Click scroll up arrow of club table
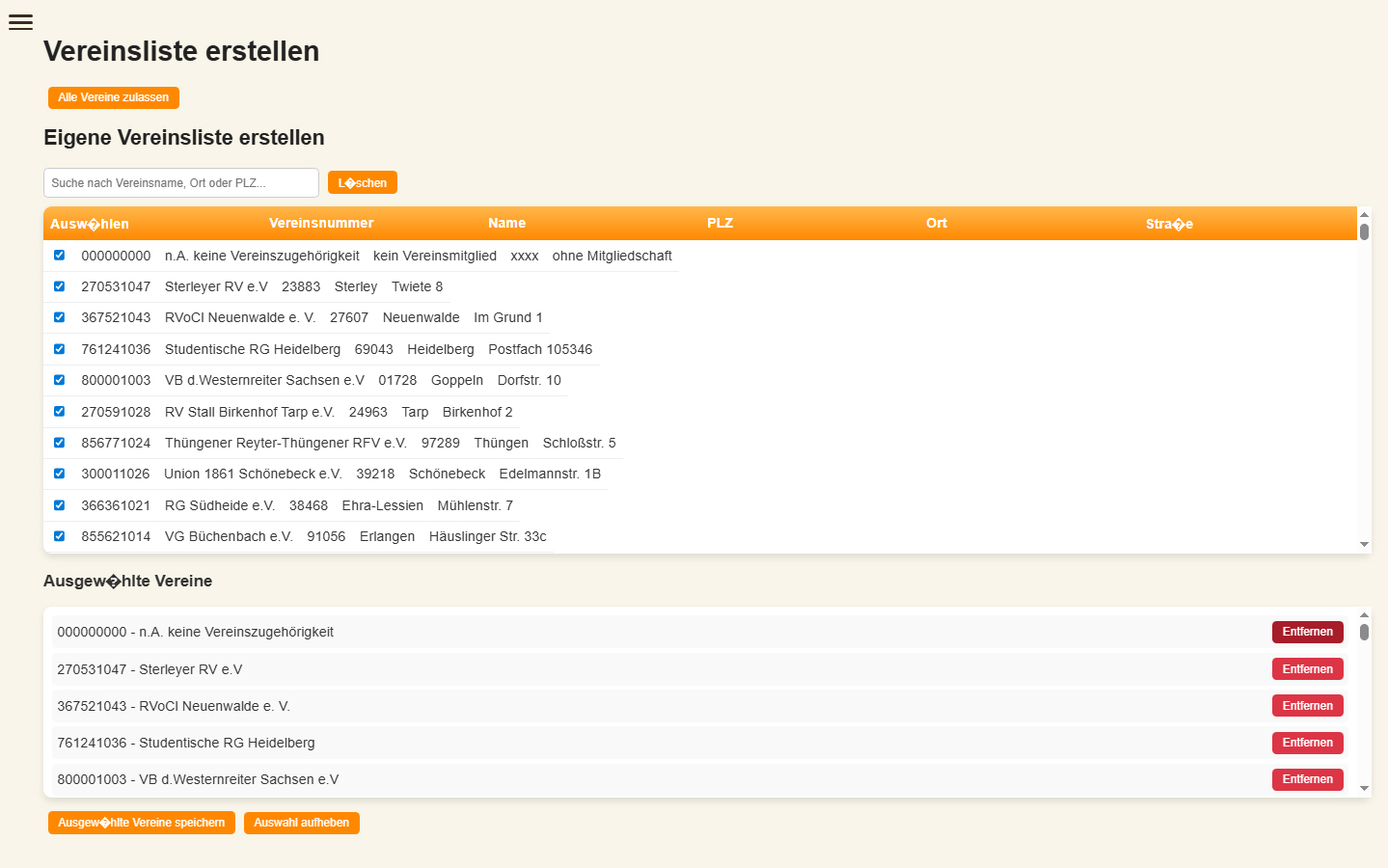The height and width of the screenshot is (868, 1388). 1364,214
